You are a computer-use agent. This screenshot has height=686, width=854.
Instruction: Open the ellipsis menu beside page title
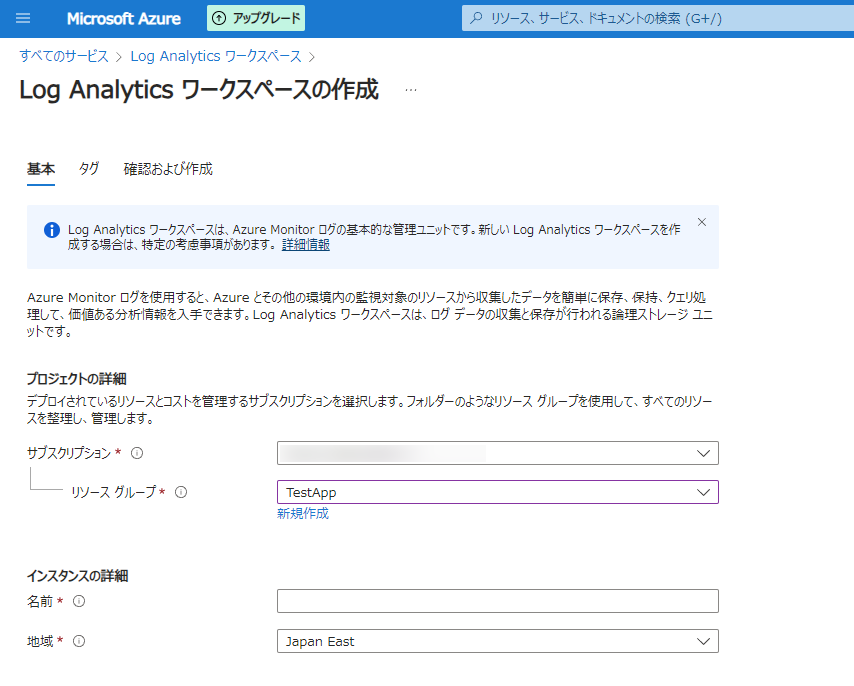coord(411,90)
